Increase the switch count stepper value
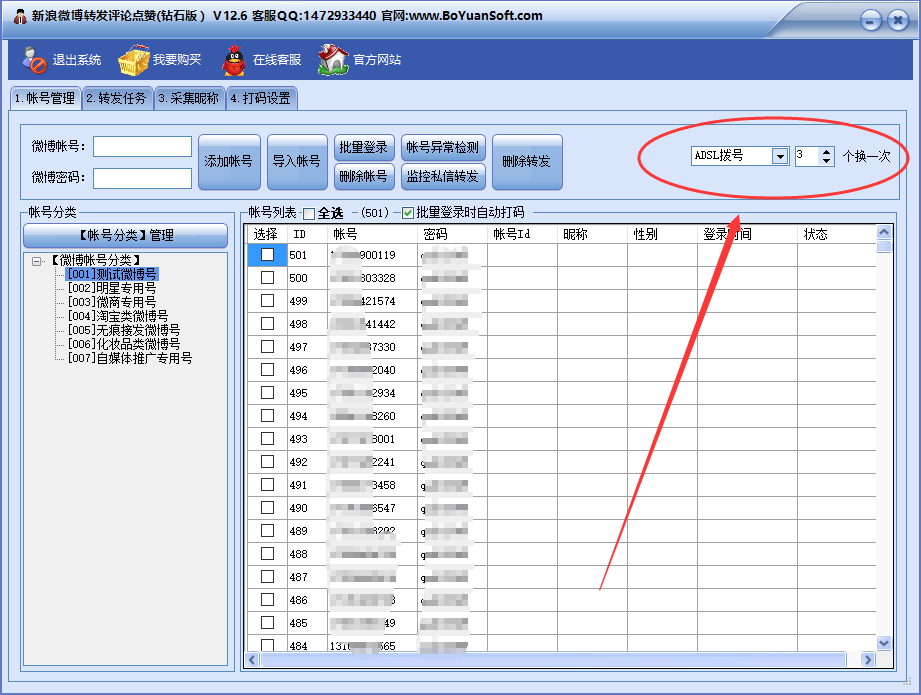This screenshot has width=921, height=695. coord(827,152)
